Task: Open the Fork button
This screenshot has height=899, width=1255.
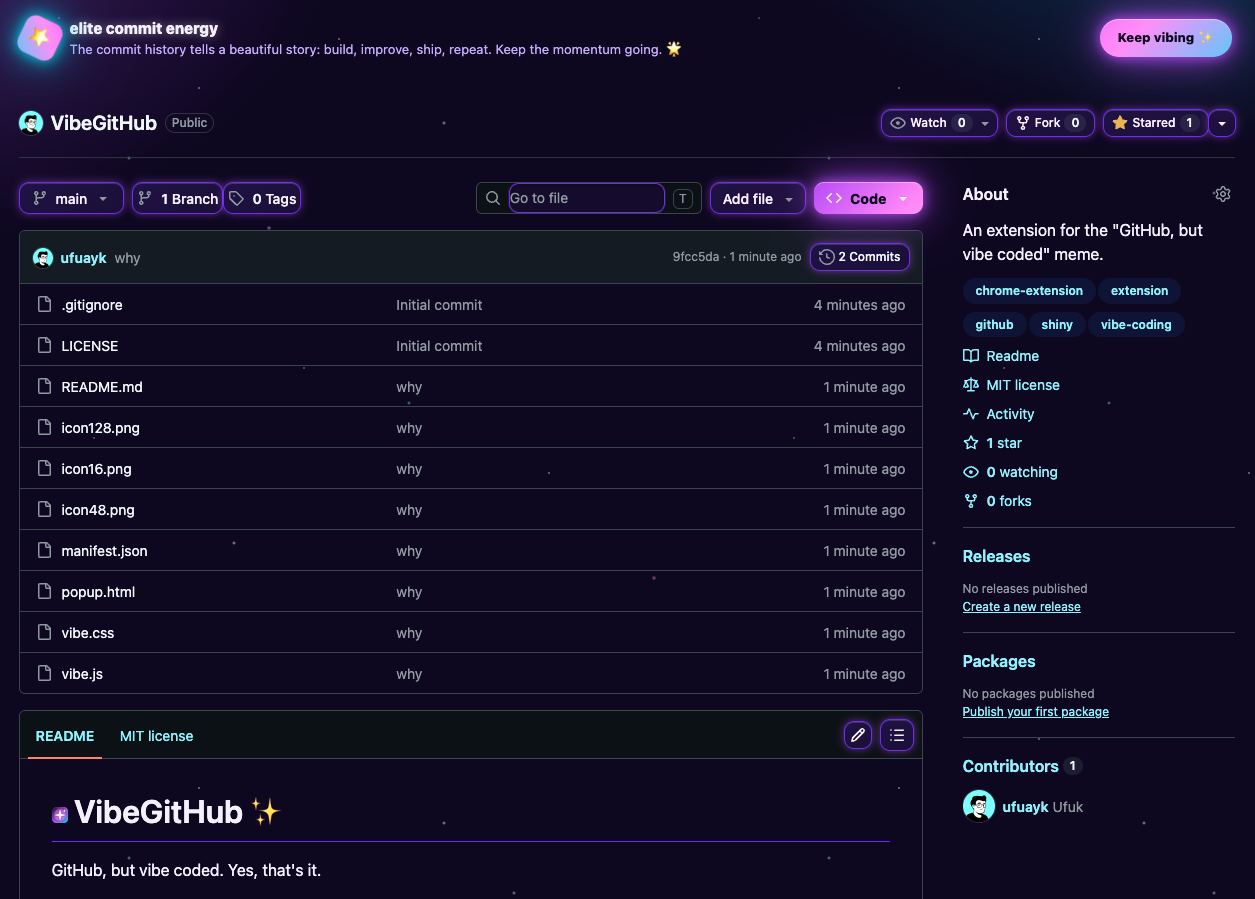Action: point(1050,123)
